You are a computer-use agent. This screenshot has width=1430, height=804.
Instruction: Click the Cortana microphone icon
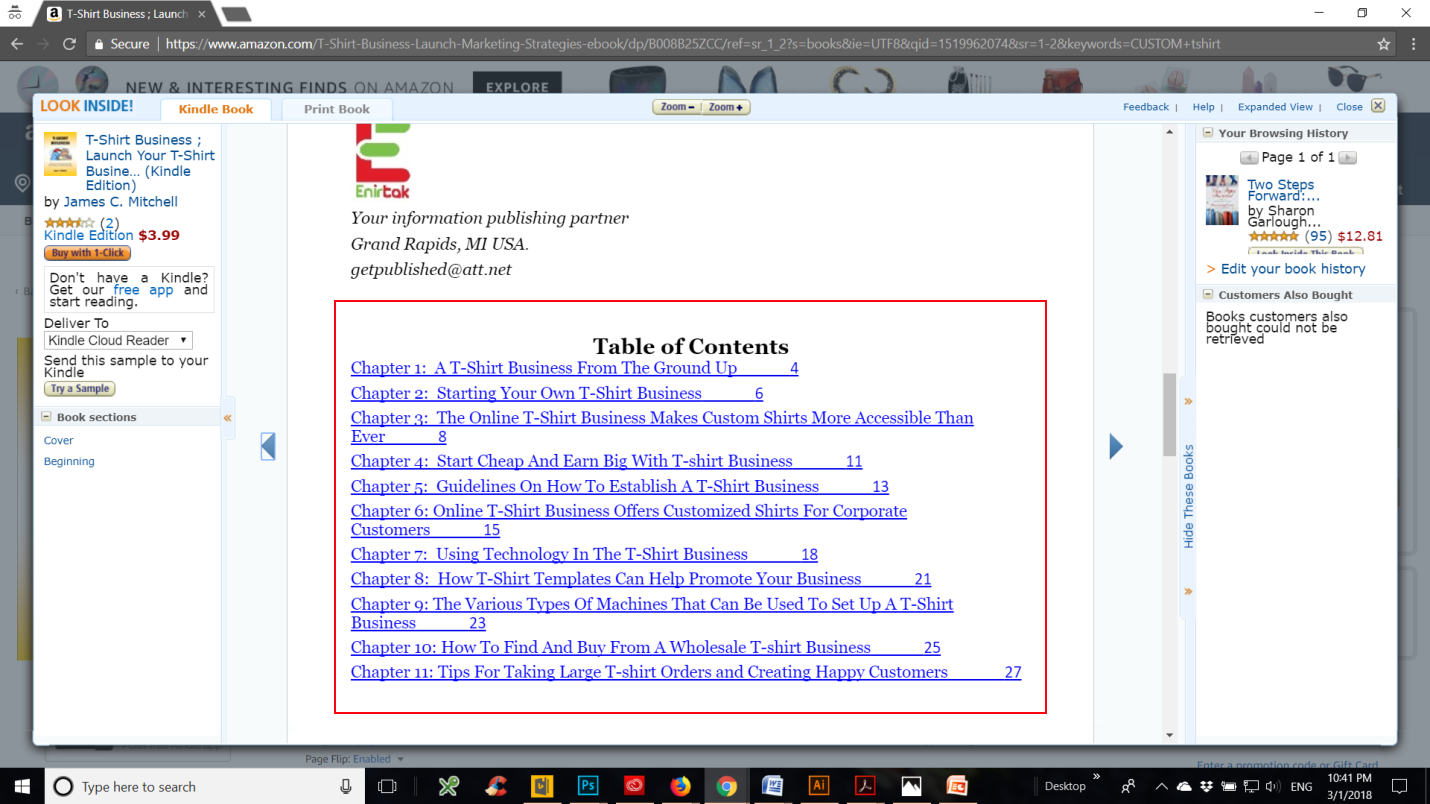pyautogui.click(x=346, y=787)
